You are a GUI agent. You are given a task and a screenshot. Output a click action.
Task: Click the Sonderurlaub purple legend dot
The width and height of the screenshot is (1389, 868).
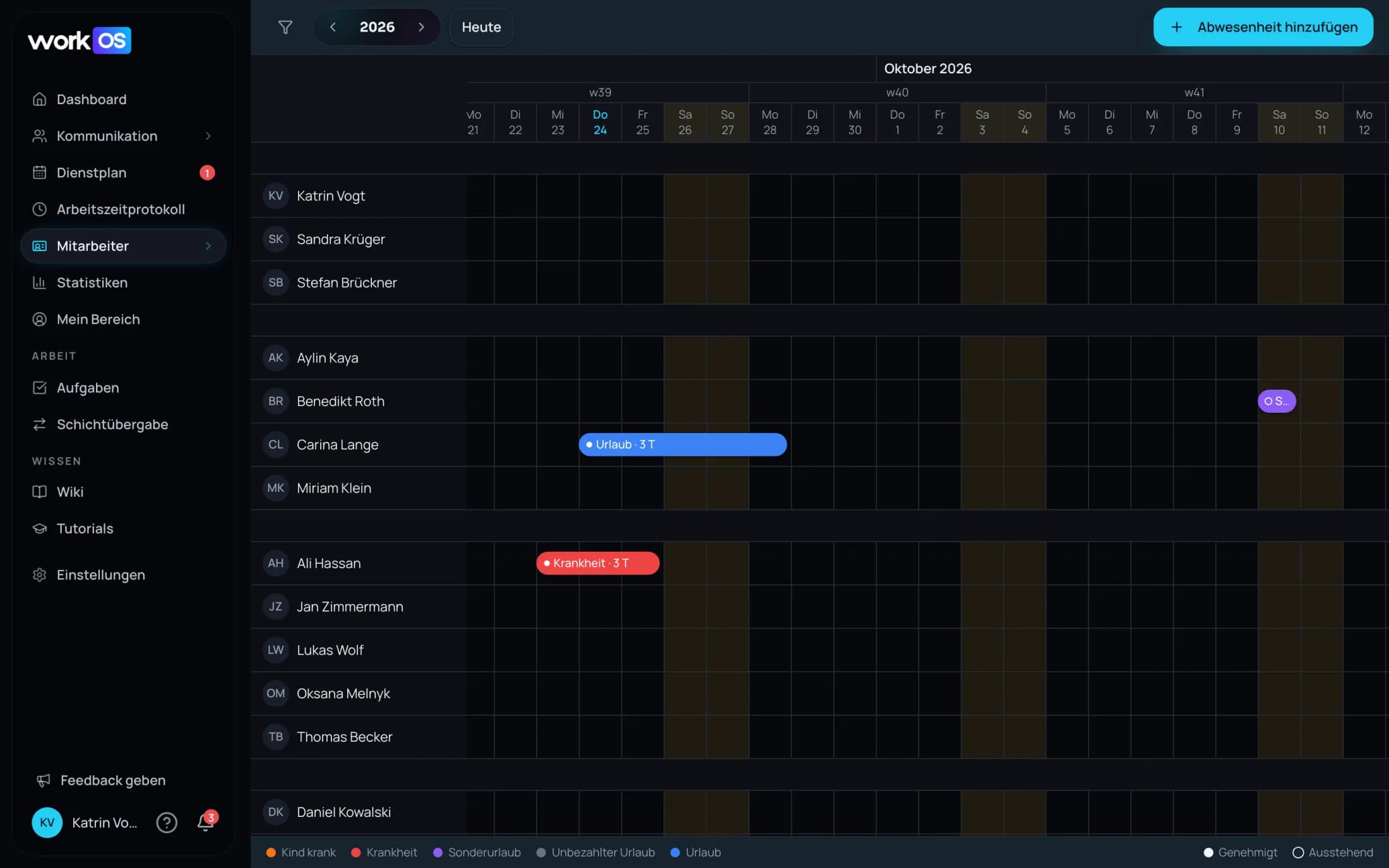coord(438,852)
